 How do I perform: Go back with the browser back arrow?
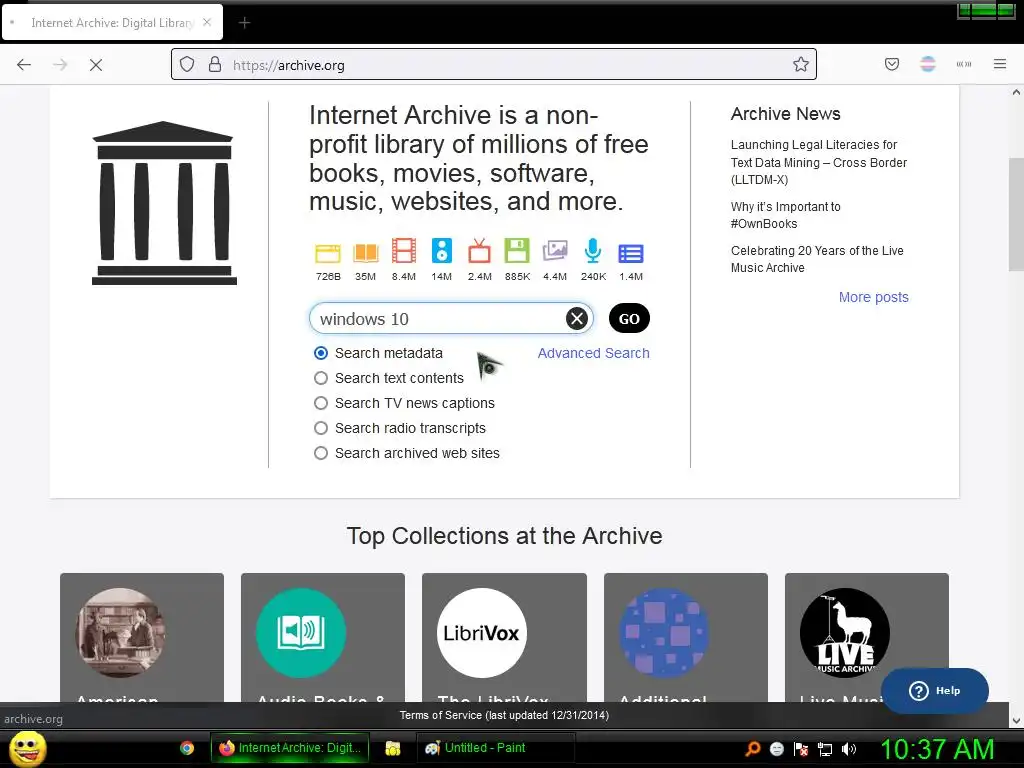click(24, 65)
